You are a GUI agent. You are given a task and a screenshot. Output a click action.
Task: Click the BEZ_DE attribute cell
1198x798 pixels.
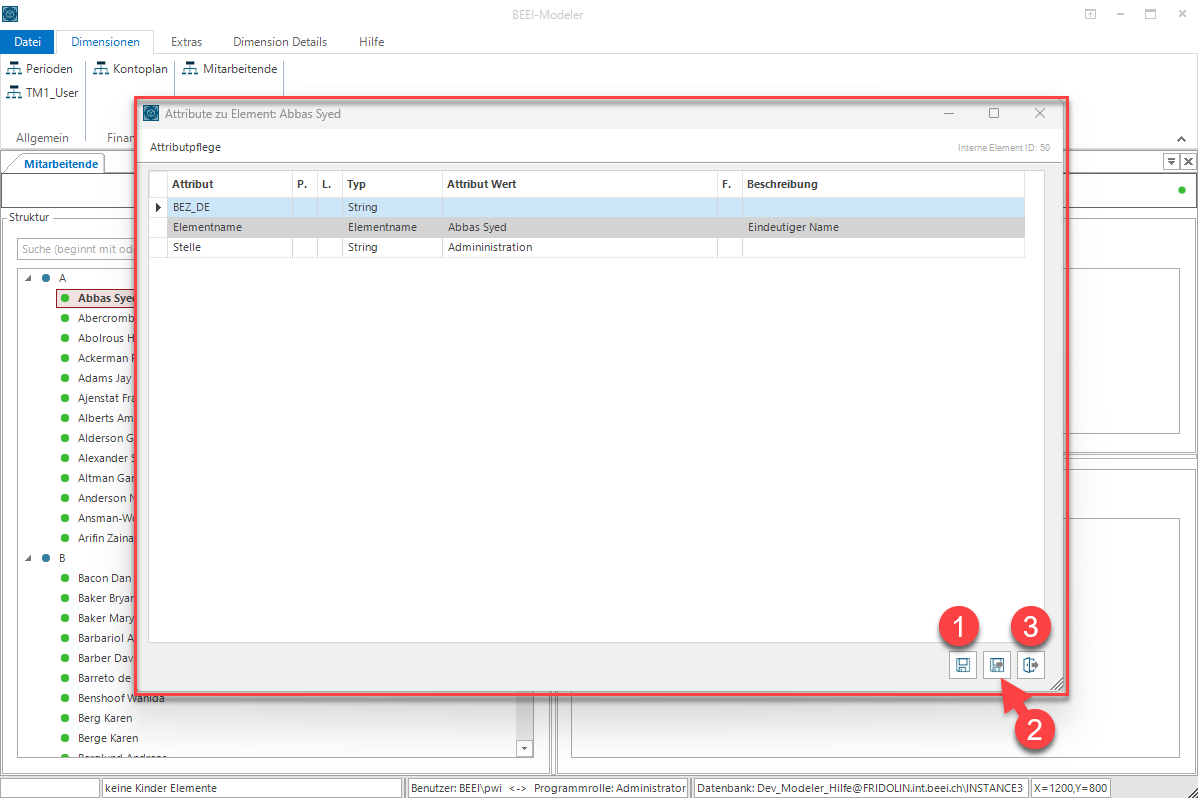230,207
